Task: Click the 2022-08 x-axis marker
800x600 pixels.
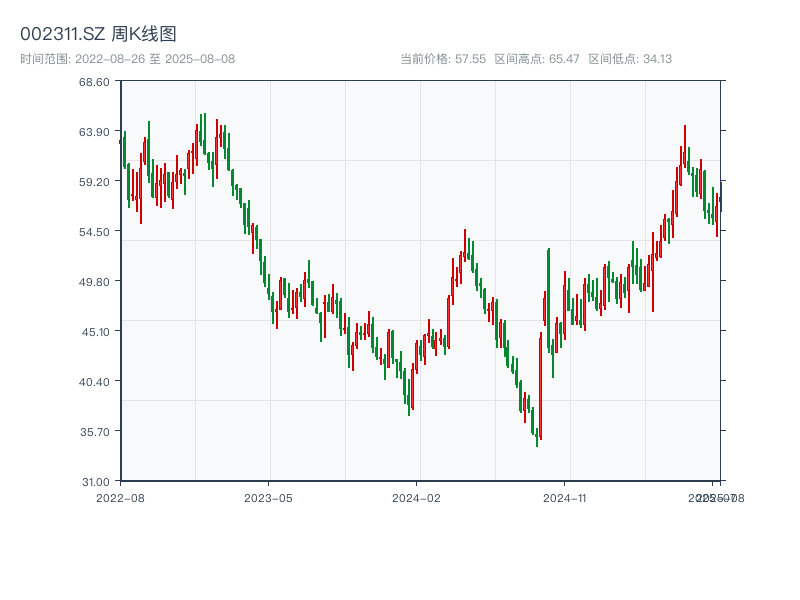Action: tap(120, 498)
